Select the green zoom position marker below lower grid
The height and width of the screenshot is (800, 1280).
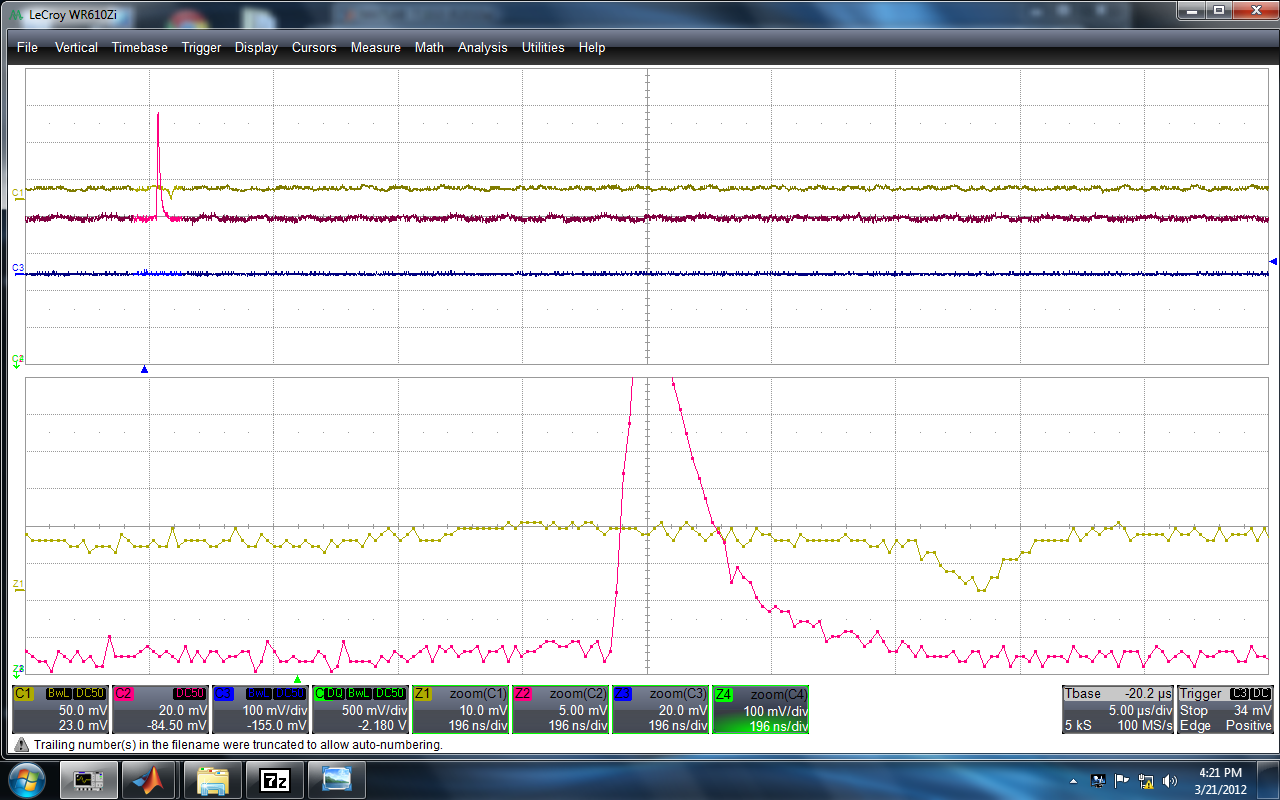point(297,679)
